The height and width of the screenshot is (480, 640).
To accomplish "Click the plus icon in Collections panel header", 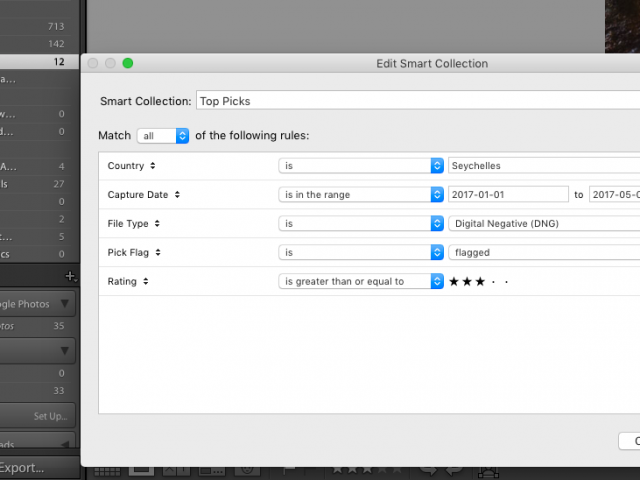I will point(71,276).
